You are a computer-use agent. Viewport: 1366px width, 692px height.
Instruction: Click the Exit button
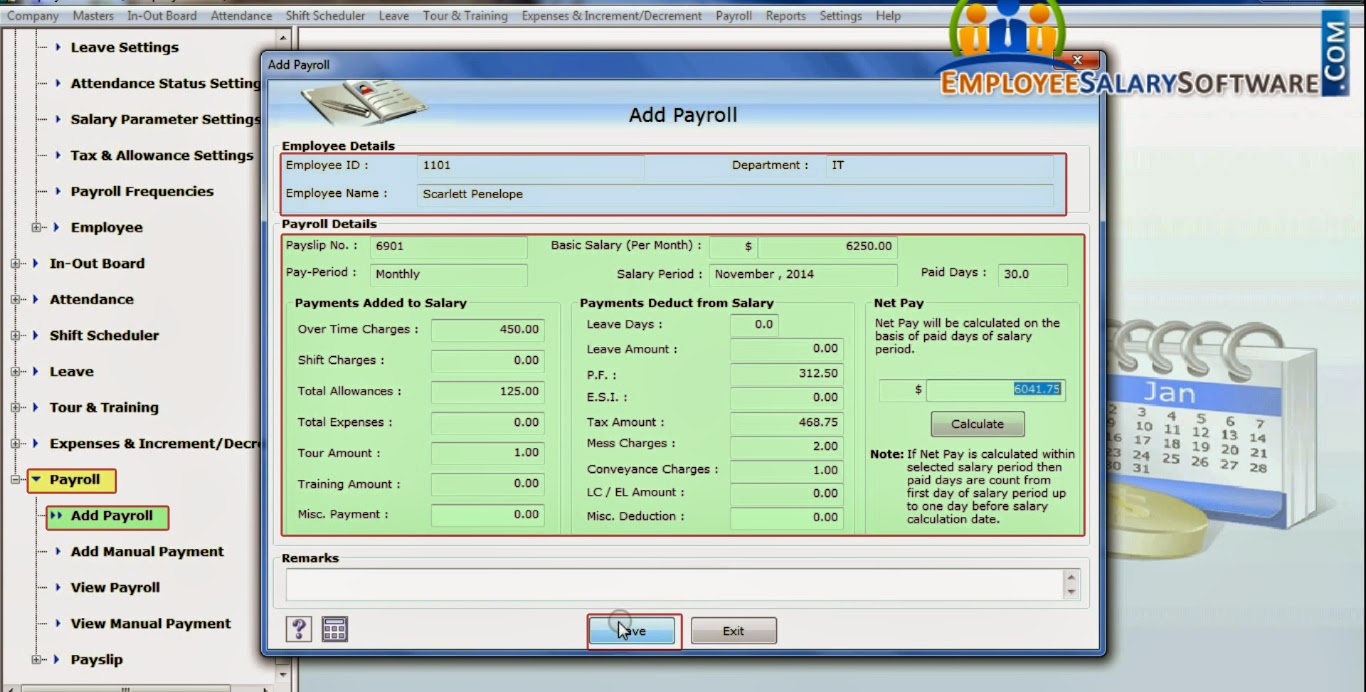[x=733, y=630]
